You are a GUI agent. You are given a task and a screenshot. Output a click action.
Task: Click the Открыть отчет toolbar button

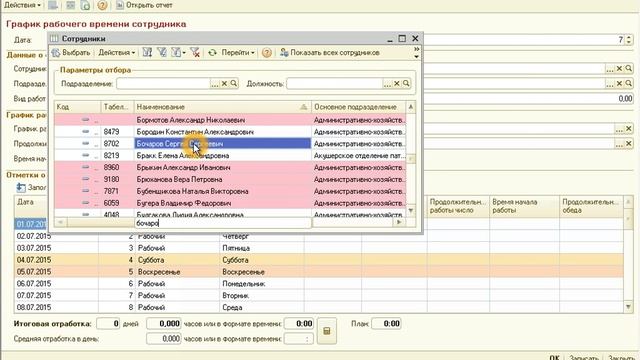click(144, 5)
